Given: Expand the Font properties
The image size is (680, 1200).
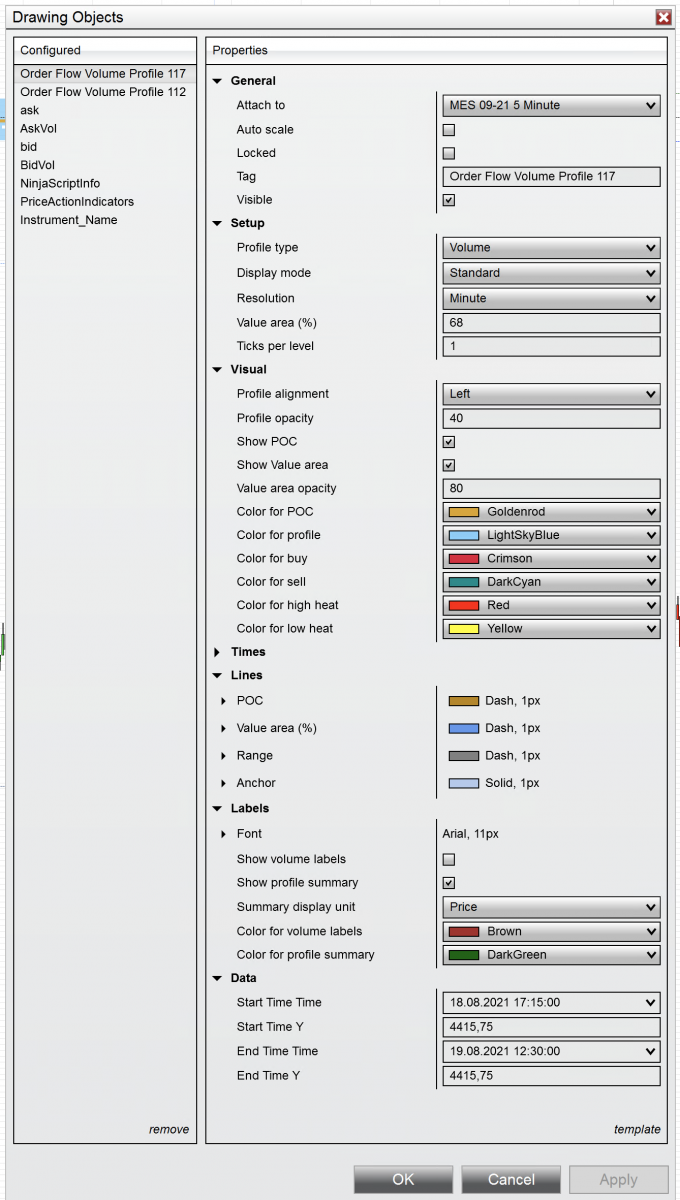Looking at the screenshot, I should tap(224, 834).
